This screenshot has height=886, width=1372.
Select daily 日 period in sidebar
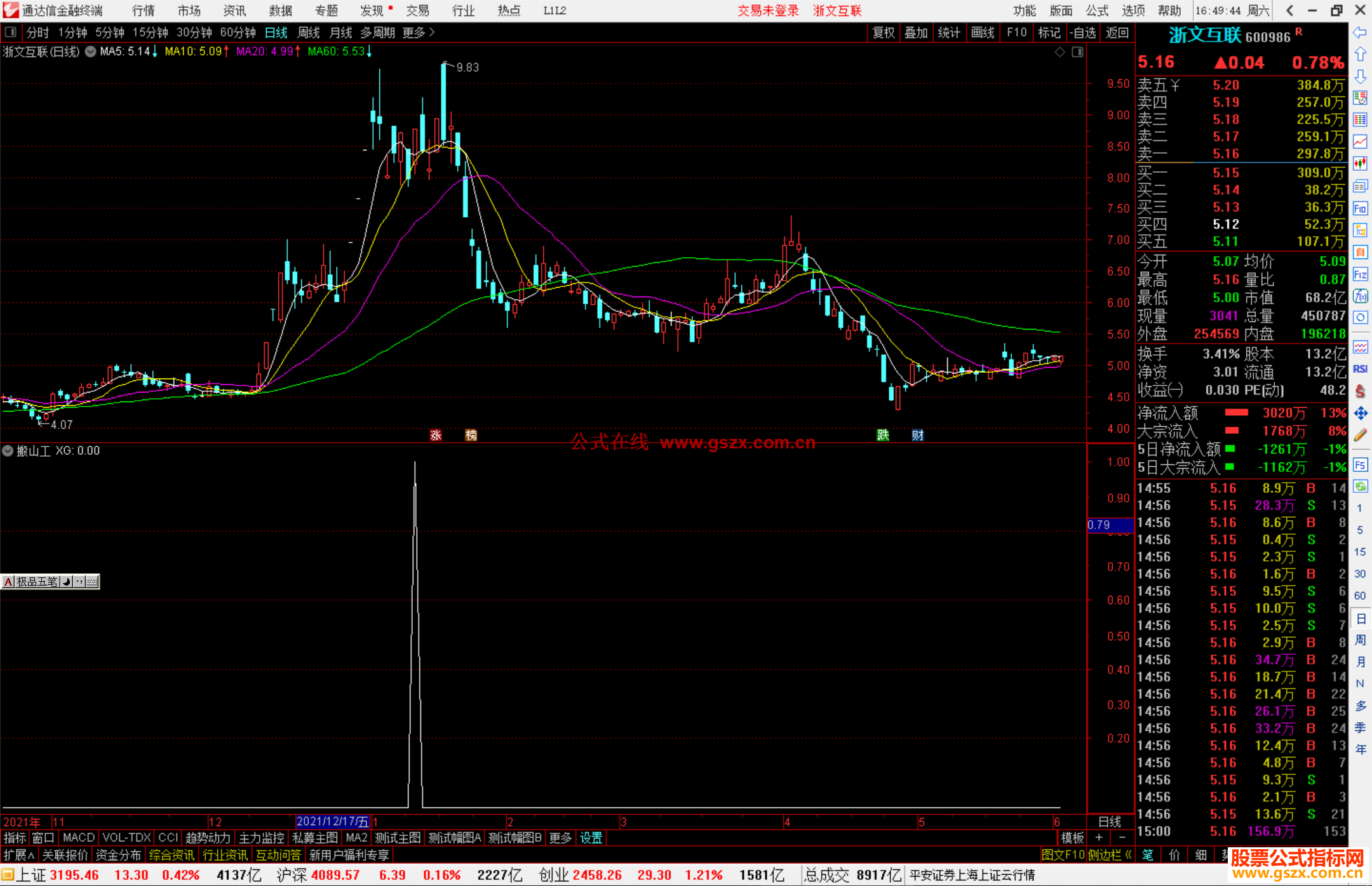click(1360, 618)
